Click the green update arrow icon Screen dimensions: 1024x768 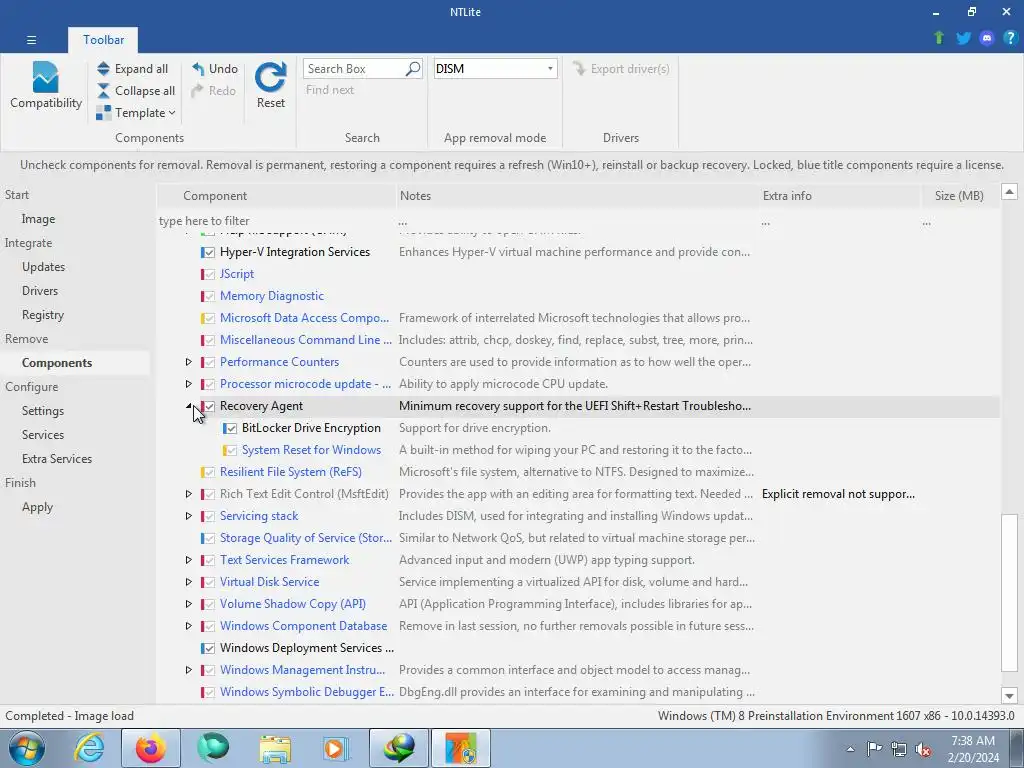click(x=939, y=38)
